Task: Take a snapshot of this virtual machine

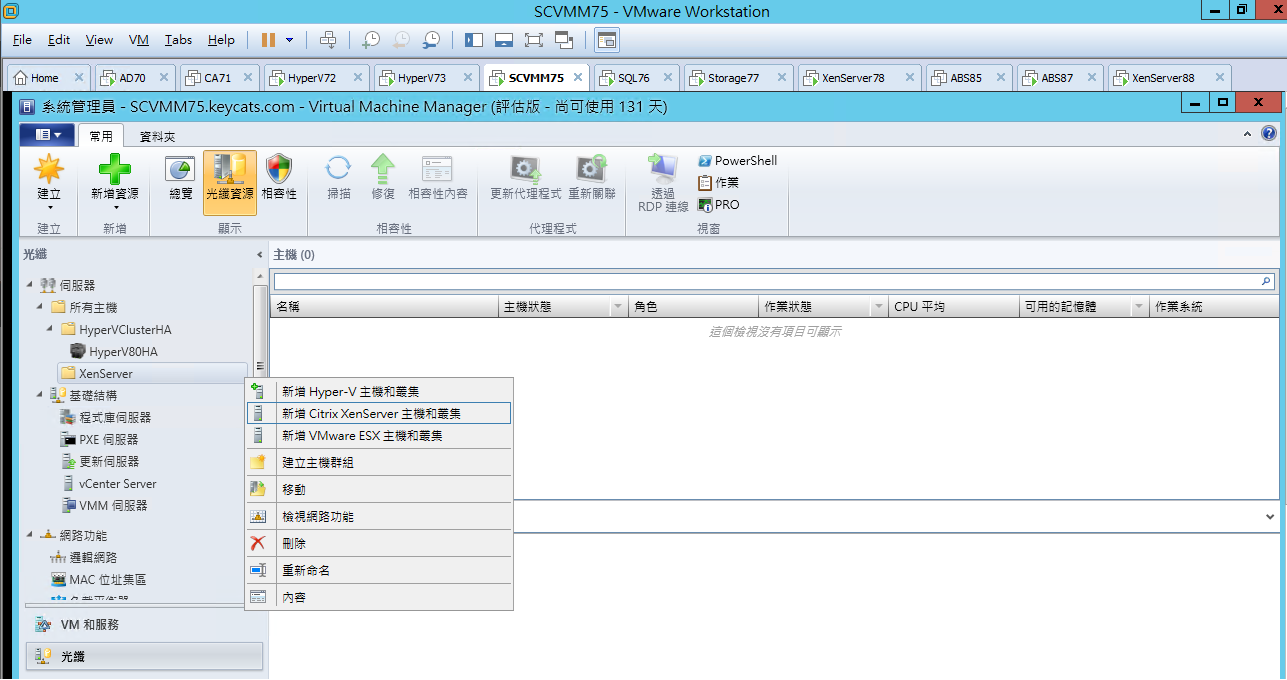Action: point(371,40)
